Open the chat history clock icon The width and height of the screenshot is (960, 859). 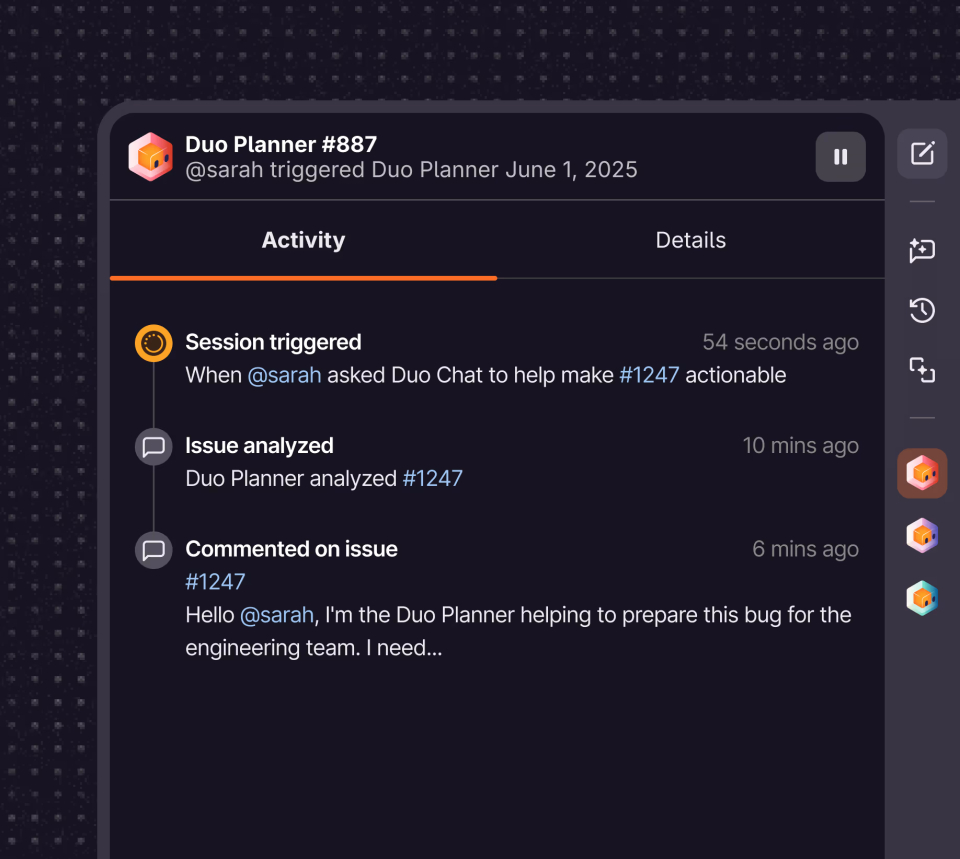coord(922,310)
